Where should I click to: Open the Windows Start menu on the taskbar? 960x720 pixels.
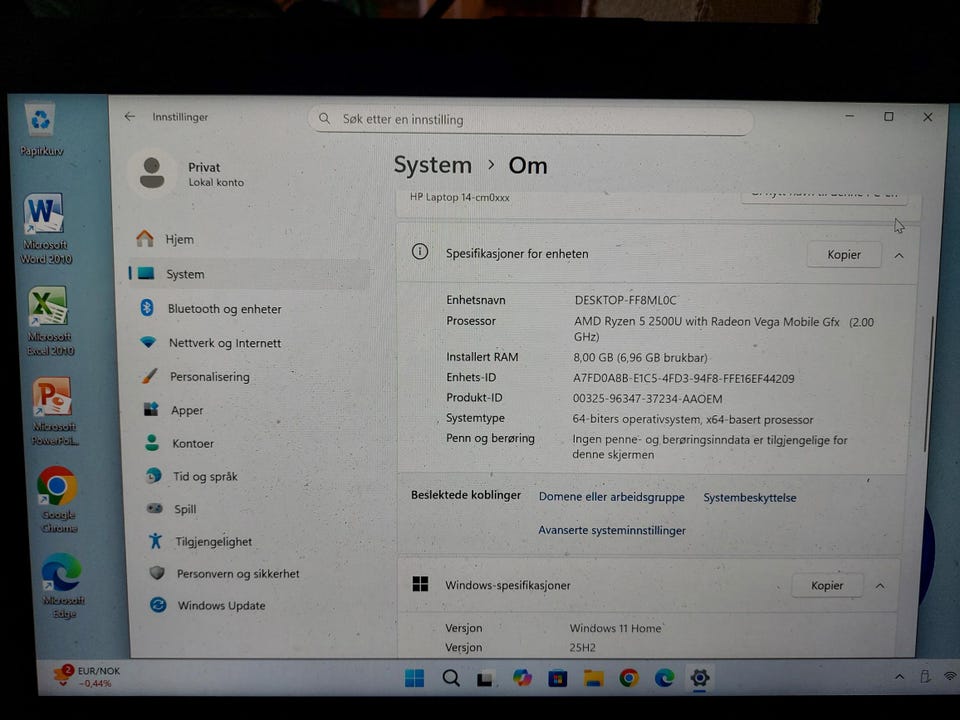click(x=414, y=678)
